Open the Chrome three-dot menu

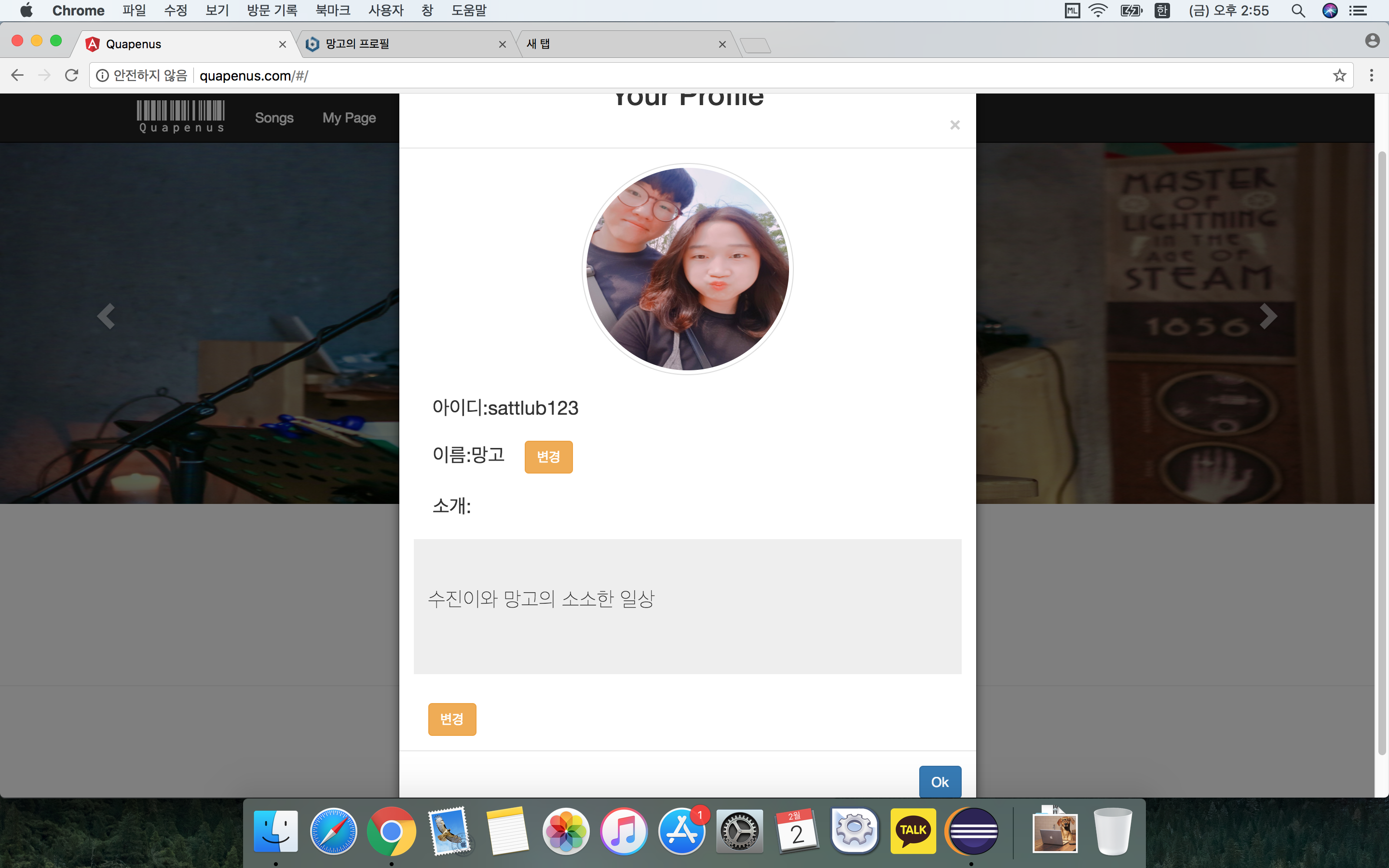(x=1371, y=75)
